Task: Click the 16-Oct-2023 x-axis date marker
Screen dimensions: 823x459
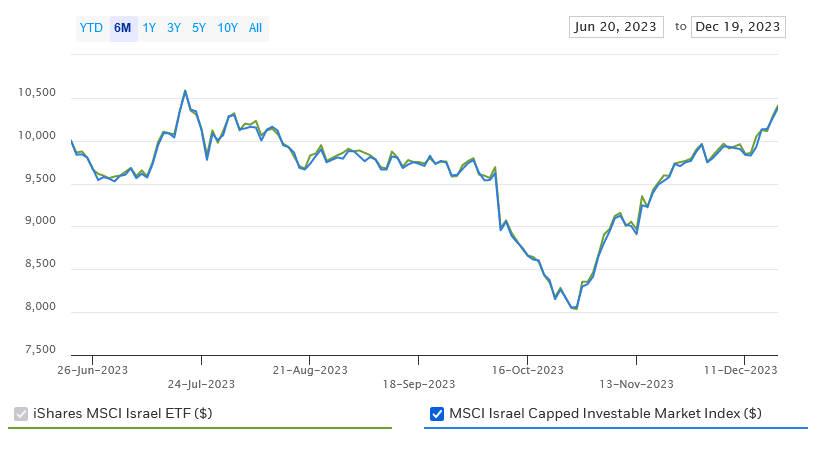Action: [x=527, y=370]
